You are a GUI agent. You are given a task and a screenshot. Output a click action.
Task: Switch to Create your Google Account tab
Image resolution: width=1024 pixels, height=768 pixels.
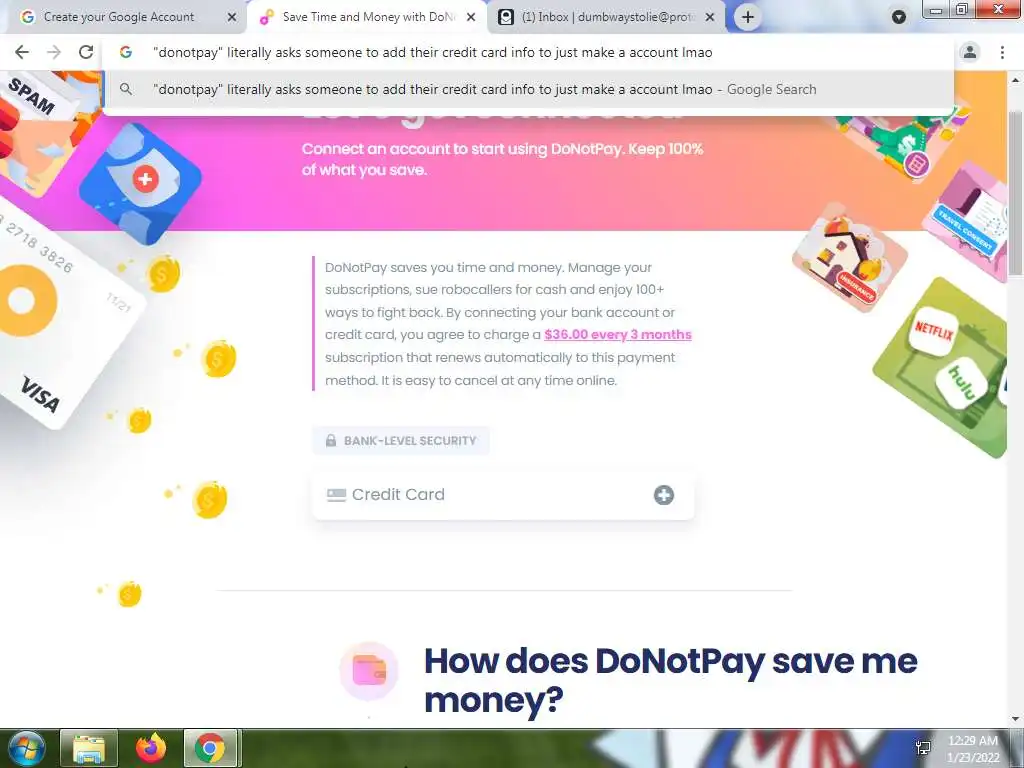(x=119, y=17)
